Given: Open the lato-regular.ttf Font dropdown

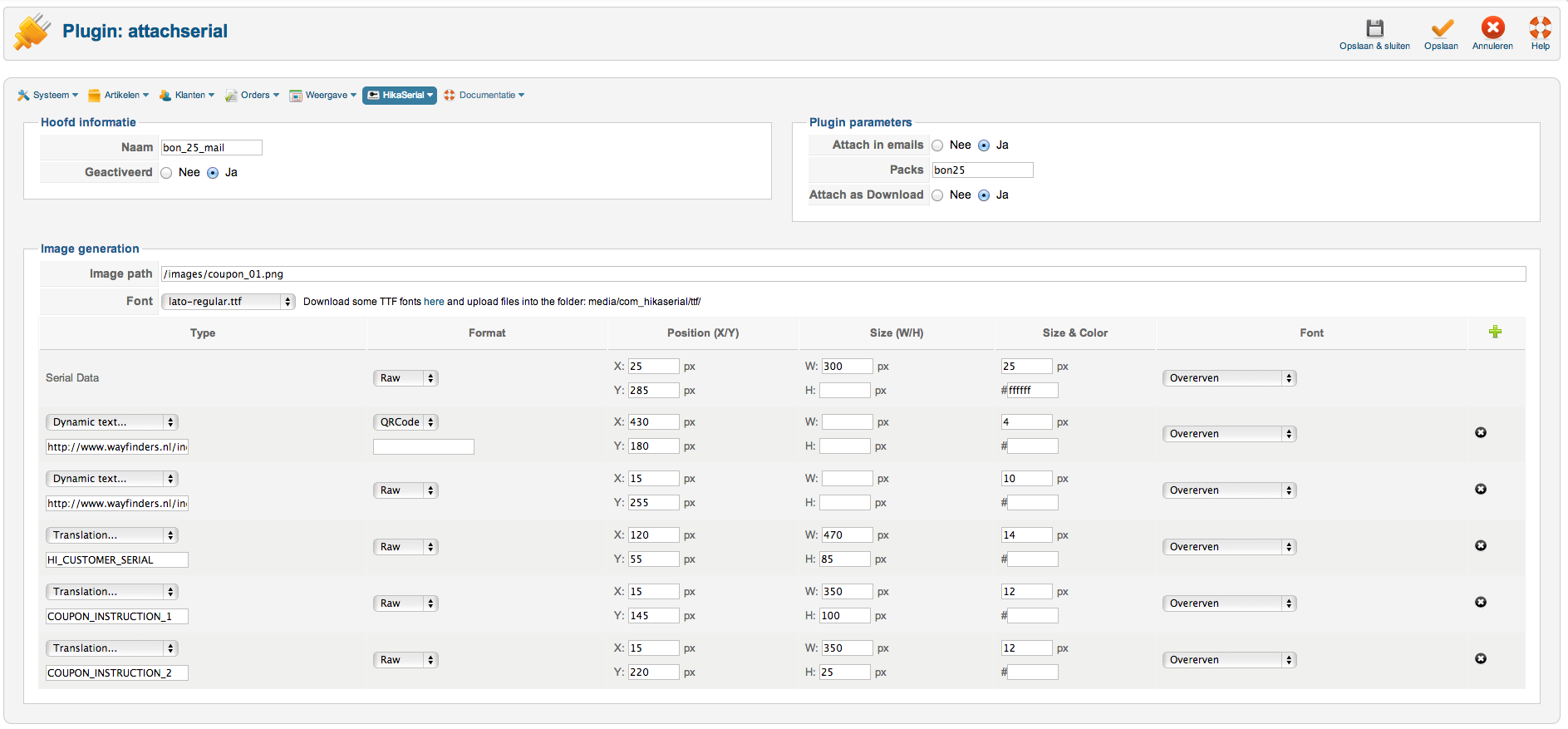Looking at the screenshot, I should pyautogui.click(x=229, y=302).
